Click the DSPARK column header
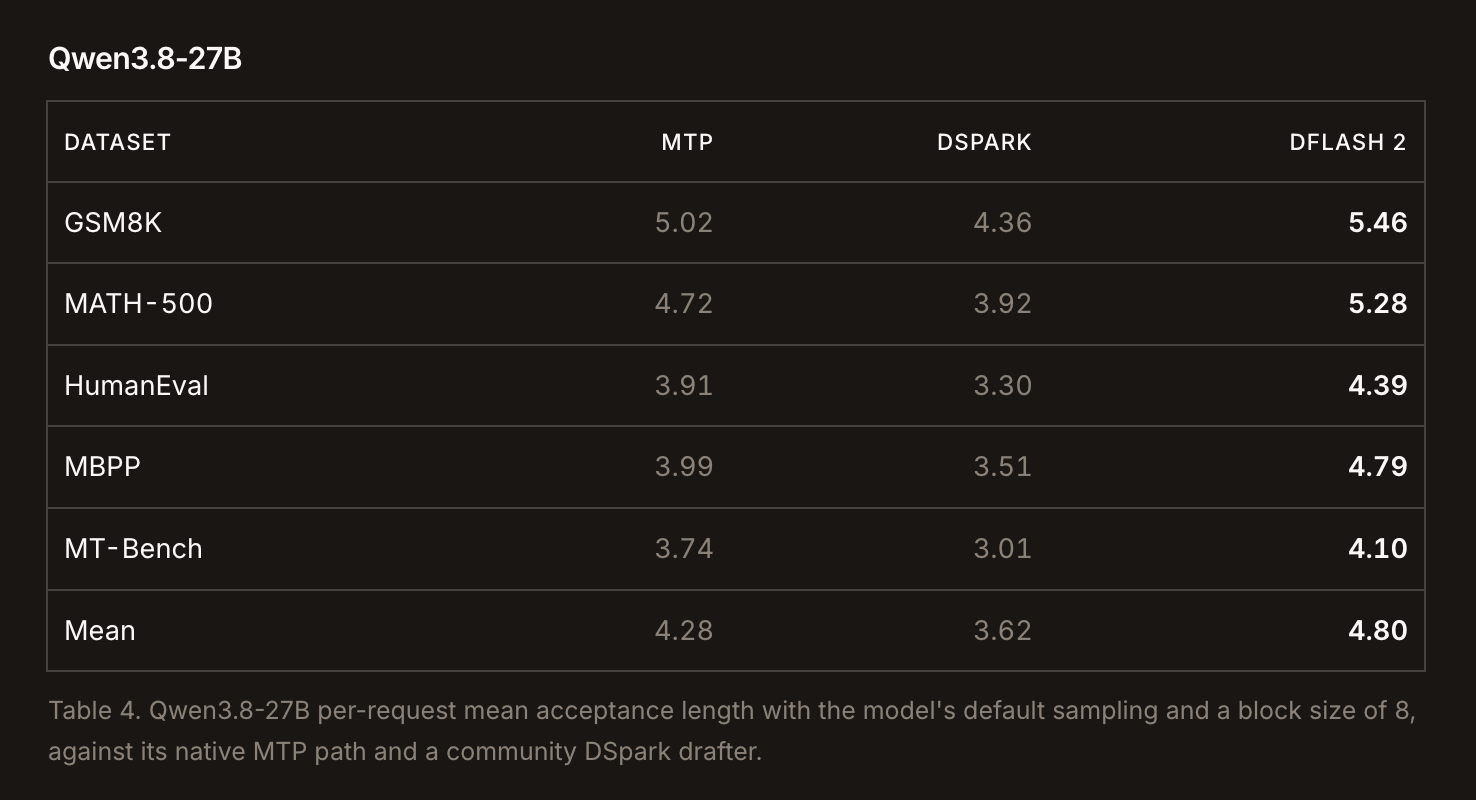The width and height of the screenshot is (1476, 800). (x=984, y=142)
